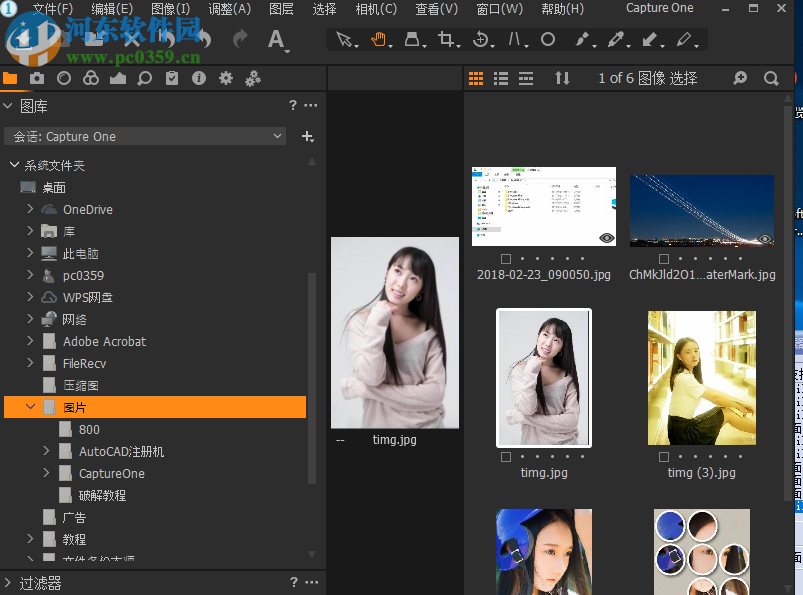Open the Metadata info tool tab
The image size is (803, 595).
198,77
